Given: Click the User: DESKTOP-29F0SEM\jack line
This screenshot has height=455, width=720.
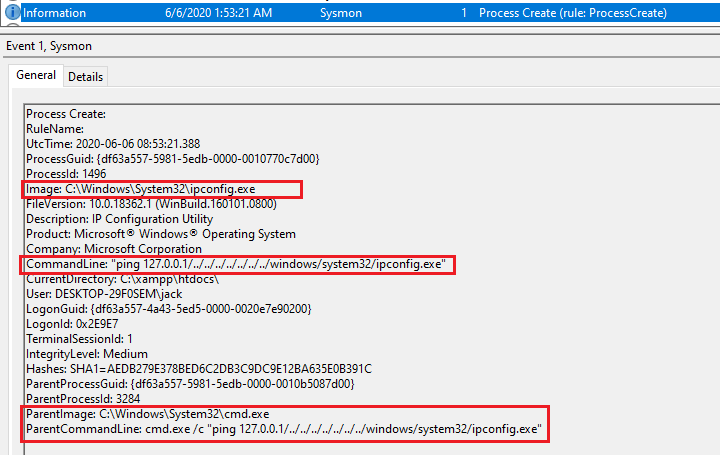Looking at the screenshot, I should coord(104,294).
